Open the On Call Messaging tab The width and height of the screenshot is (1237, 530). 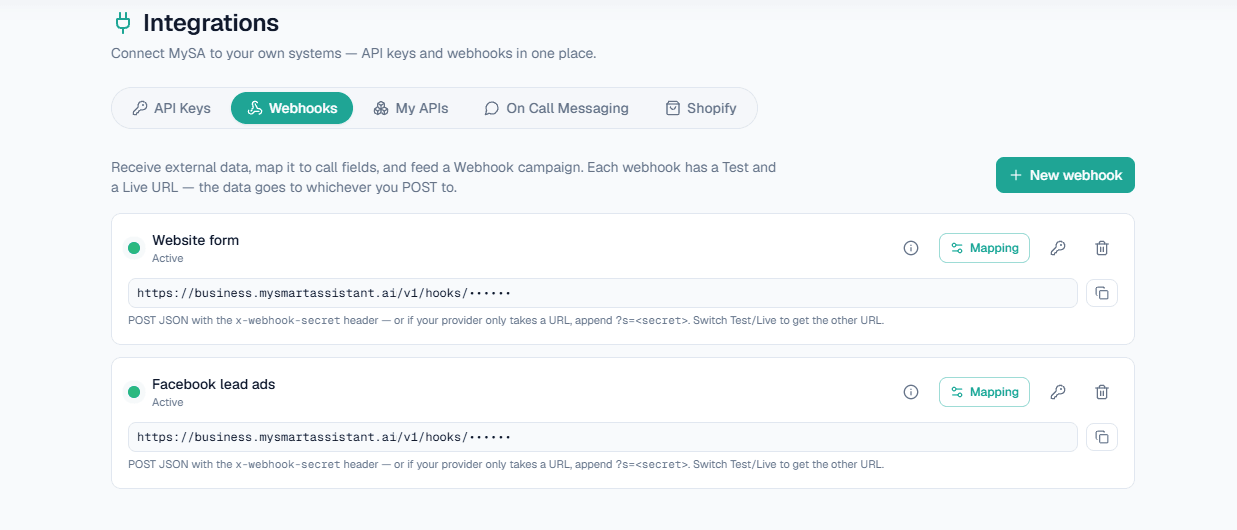pyautogui.click(x=556, y=108)
